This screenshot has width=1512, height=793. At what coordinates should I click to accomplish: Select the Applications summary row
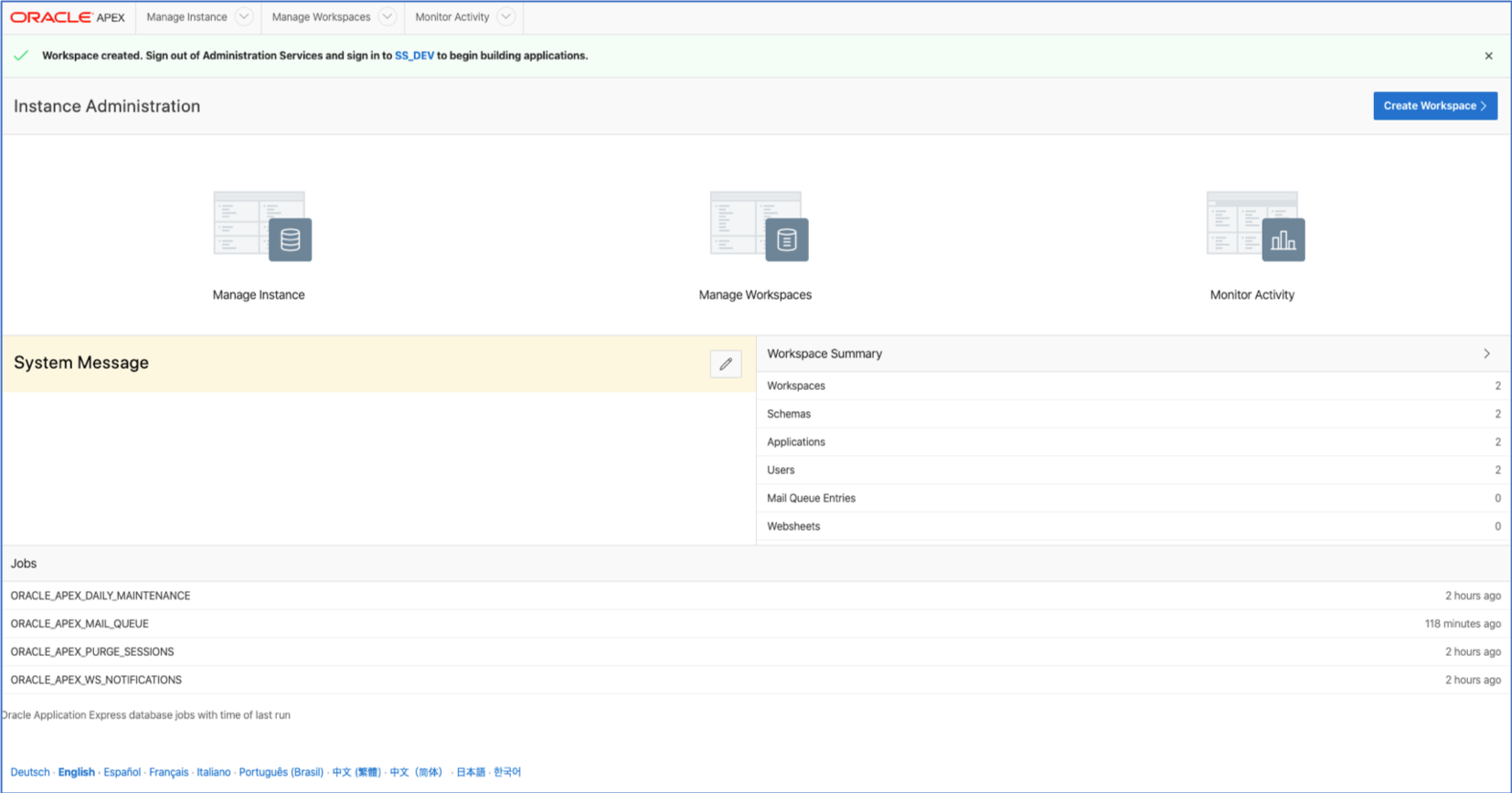tap(1134, 442)
